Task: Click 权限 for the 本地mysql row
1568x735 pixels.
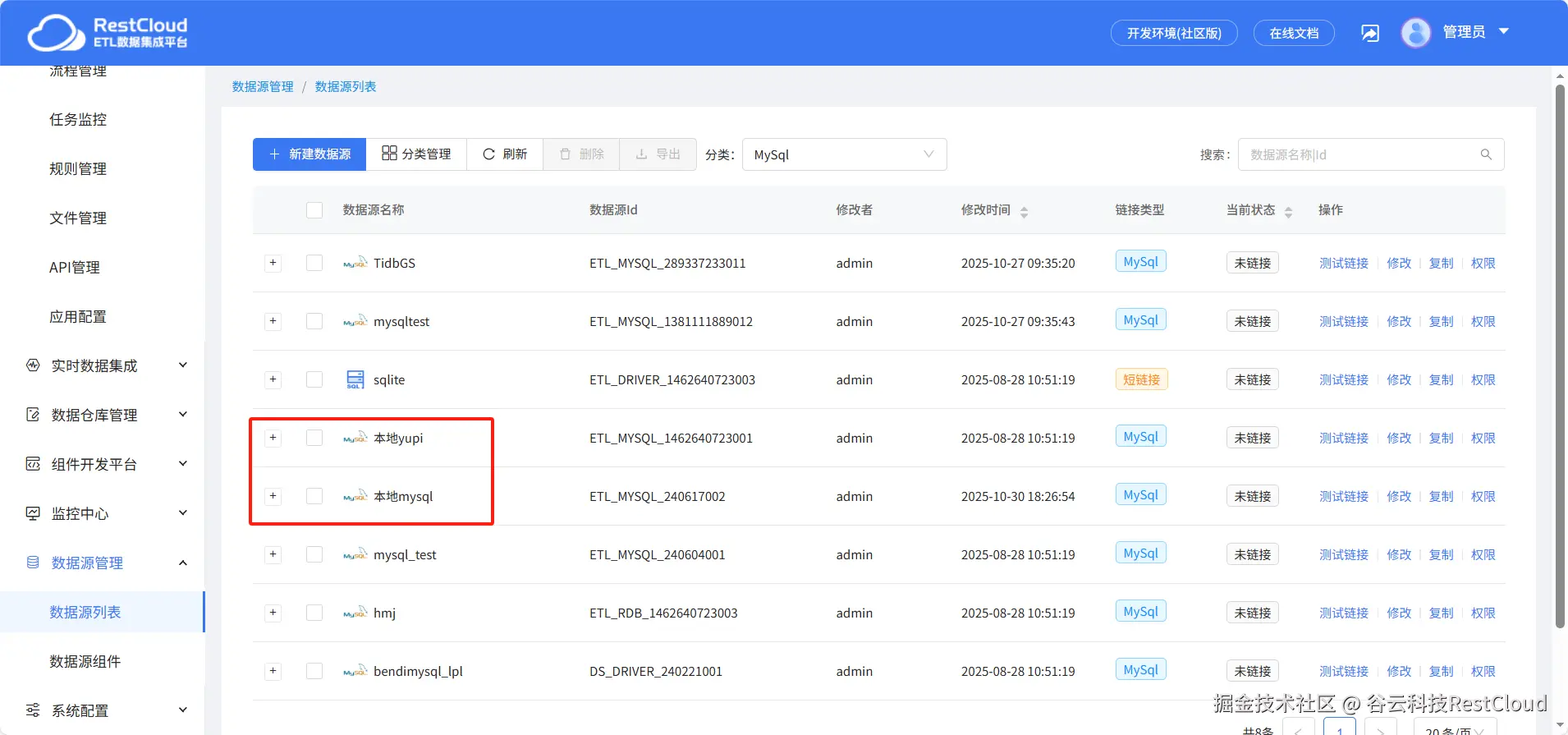Action: point(1483,496)
